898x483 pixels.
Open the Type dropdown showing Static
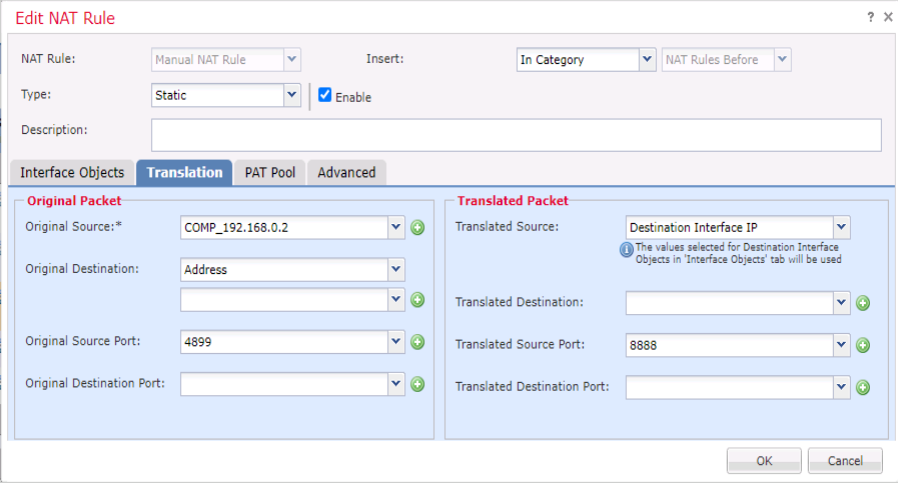(x=292, y=95)
